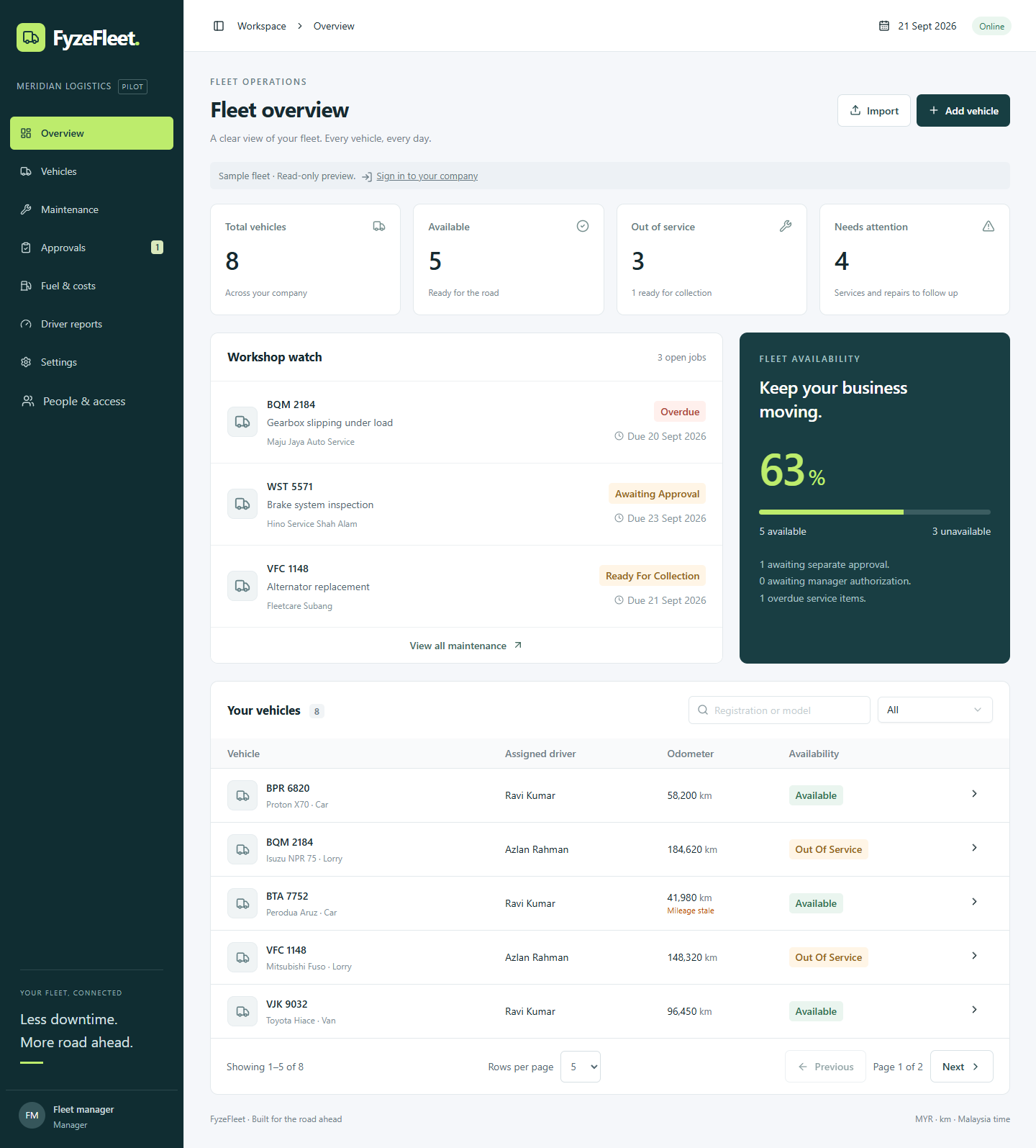Open People & access in the sidebar
The image size is (1036, 1148).
91,401
